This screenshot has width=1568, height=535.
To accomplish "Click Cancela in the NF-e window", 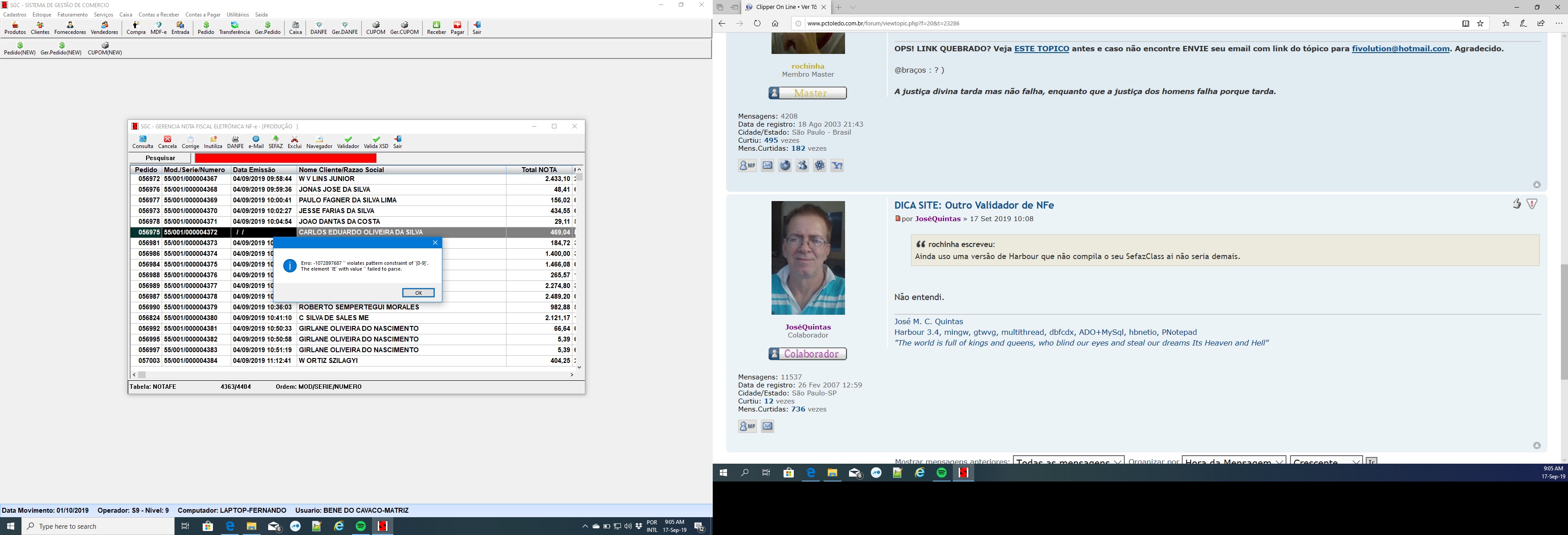I will 167,142.
